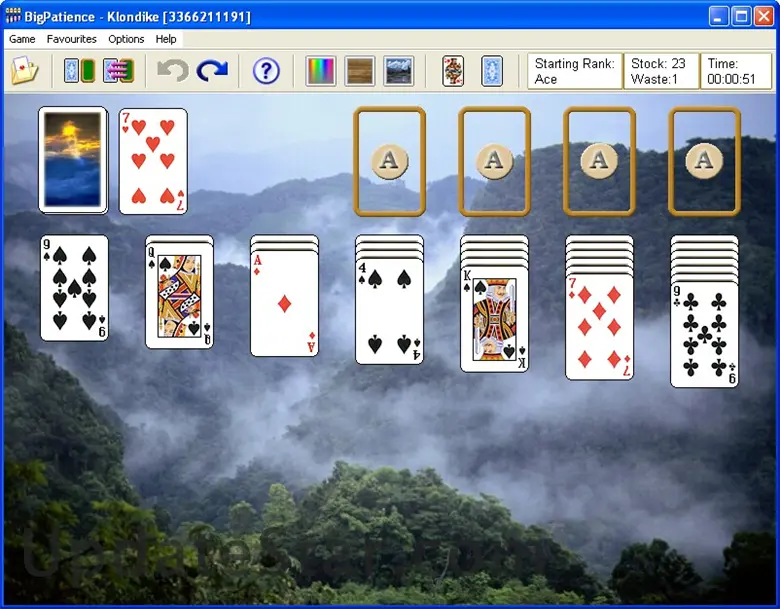
Task: Click the new game cards-folder icon
Action: tap(25, 71)
